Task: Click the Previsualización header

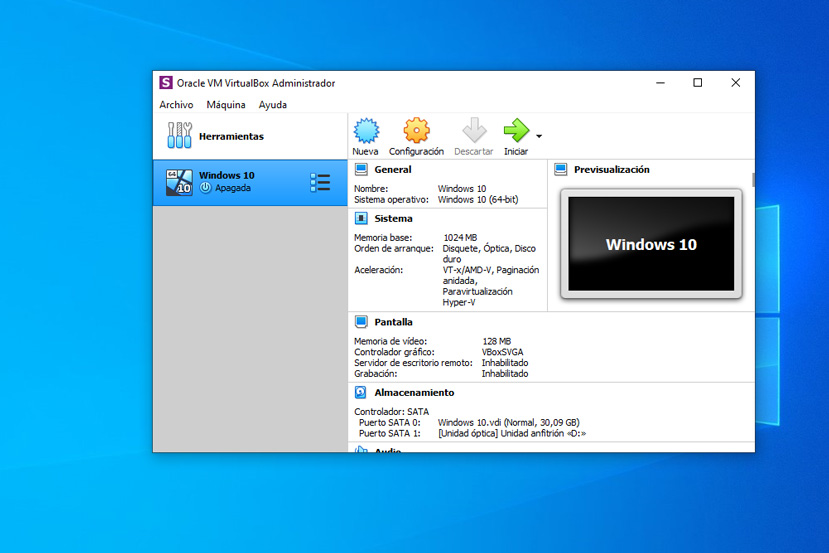Action: coord(611,170)
